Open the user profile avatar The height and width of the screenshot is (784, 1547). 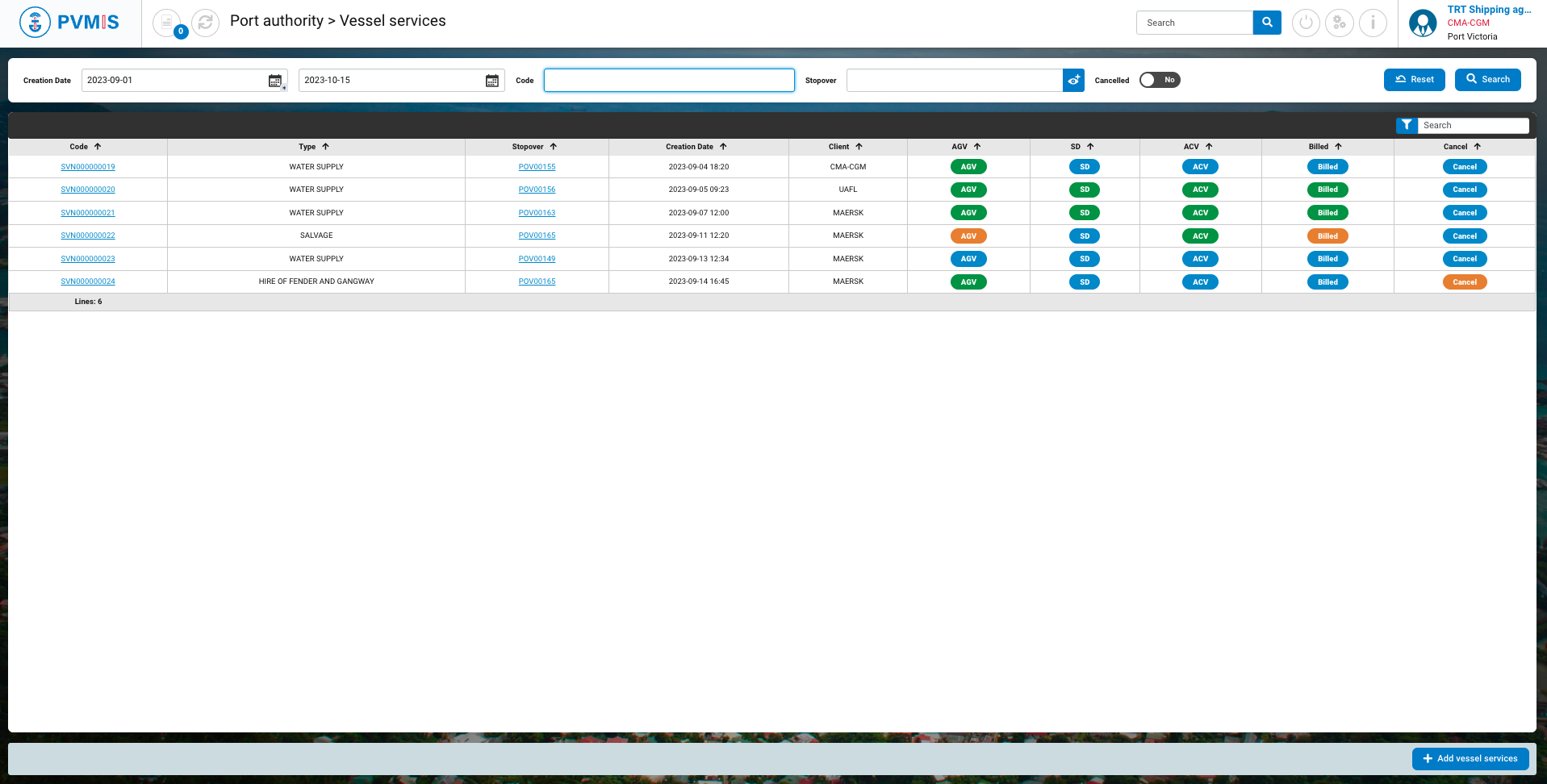click(x=1423, y=23)
